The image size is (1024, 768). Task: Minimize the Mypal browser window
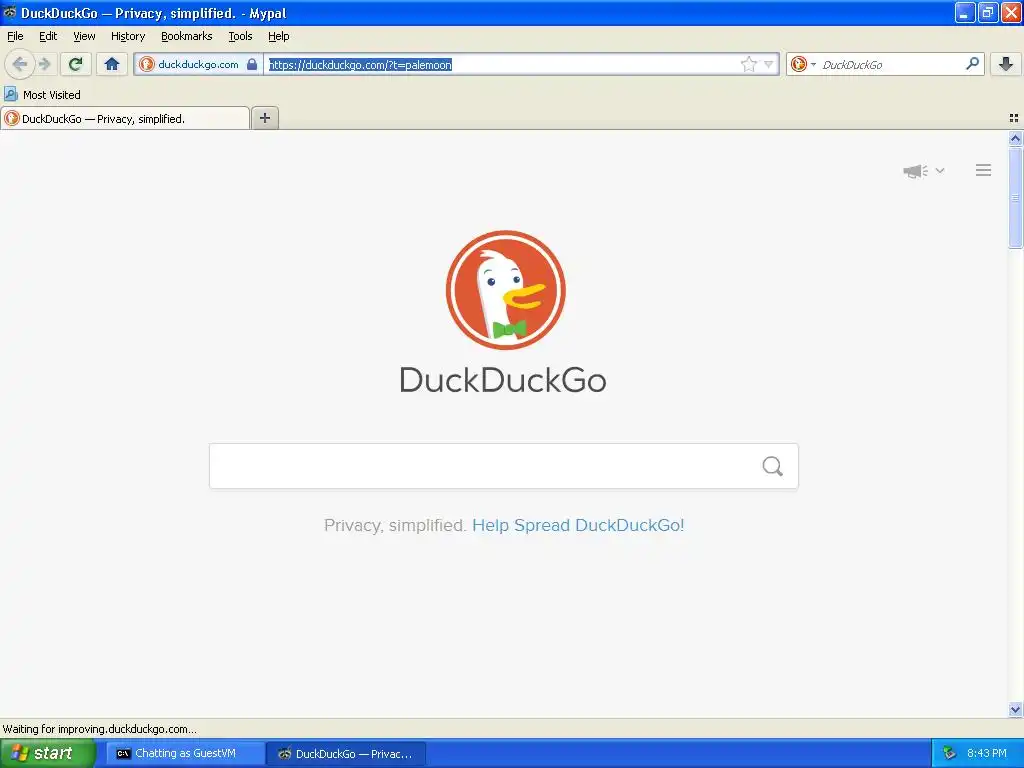(965, 12)
